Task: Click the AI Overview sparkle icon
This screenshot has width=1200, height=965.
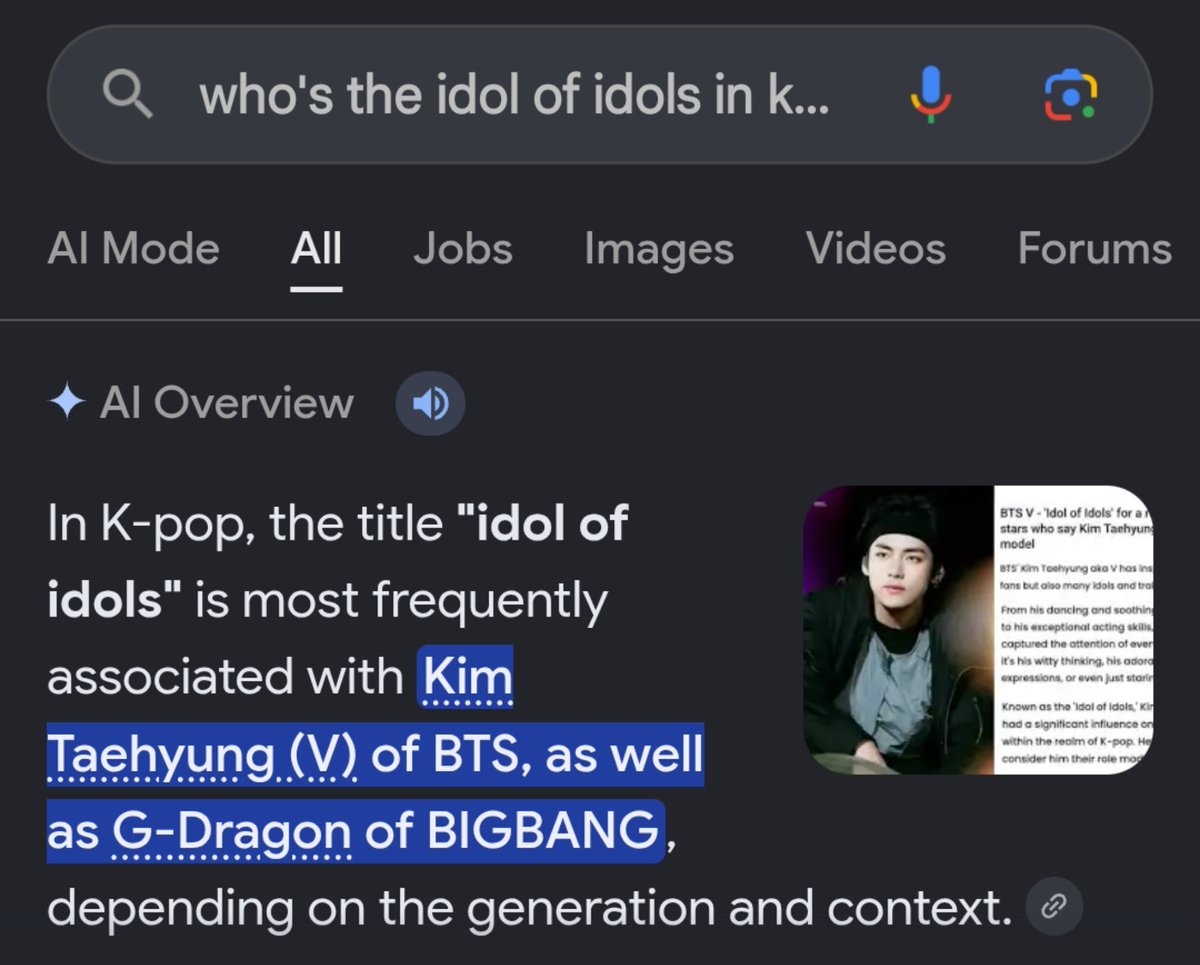Action: tap(66, 403)
